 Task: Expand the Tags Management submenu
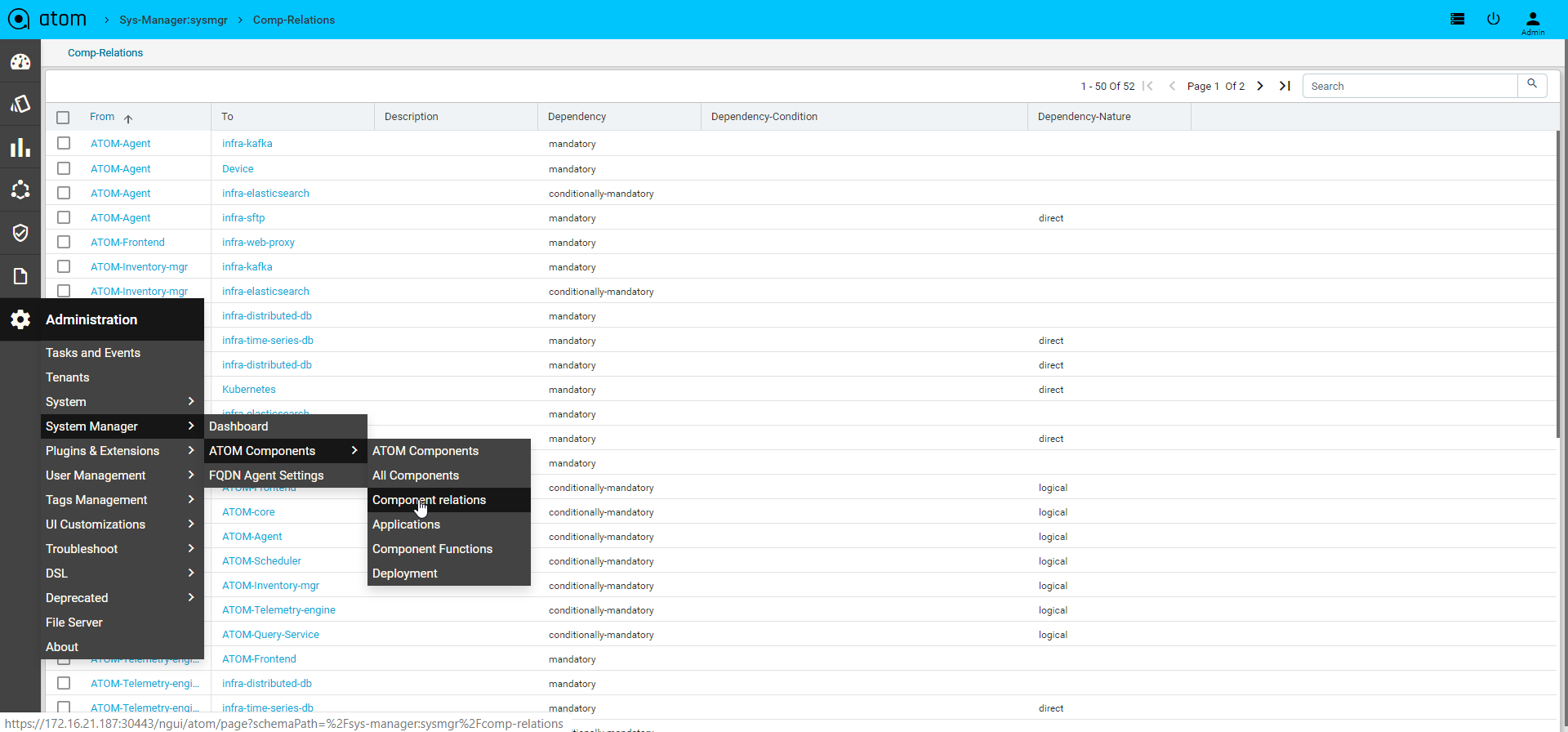click(122, 500)
